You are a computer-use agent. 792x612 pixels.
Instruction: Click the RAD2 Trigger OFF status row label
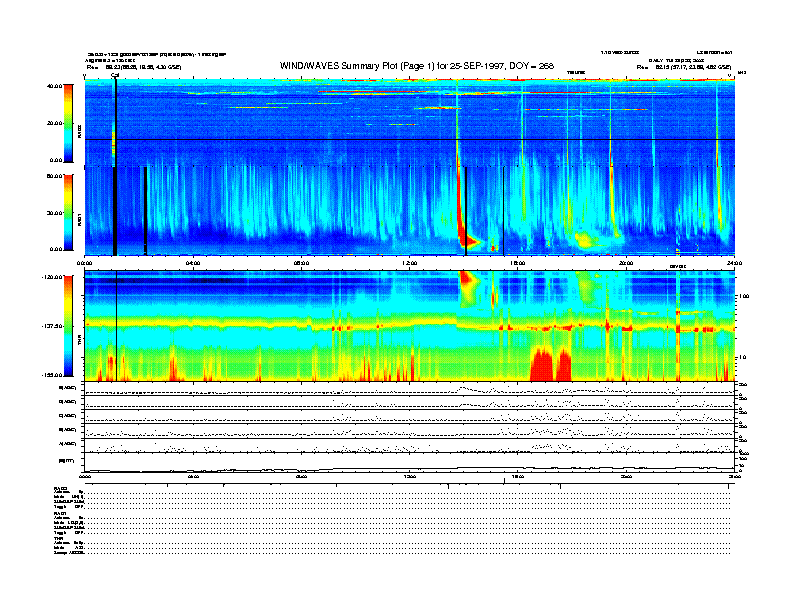click(x=69, y=506)
